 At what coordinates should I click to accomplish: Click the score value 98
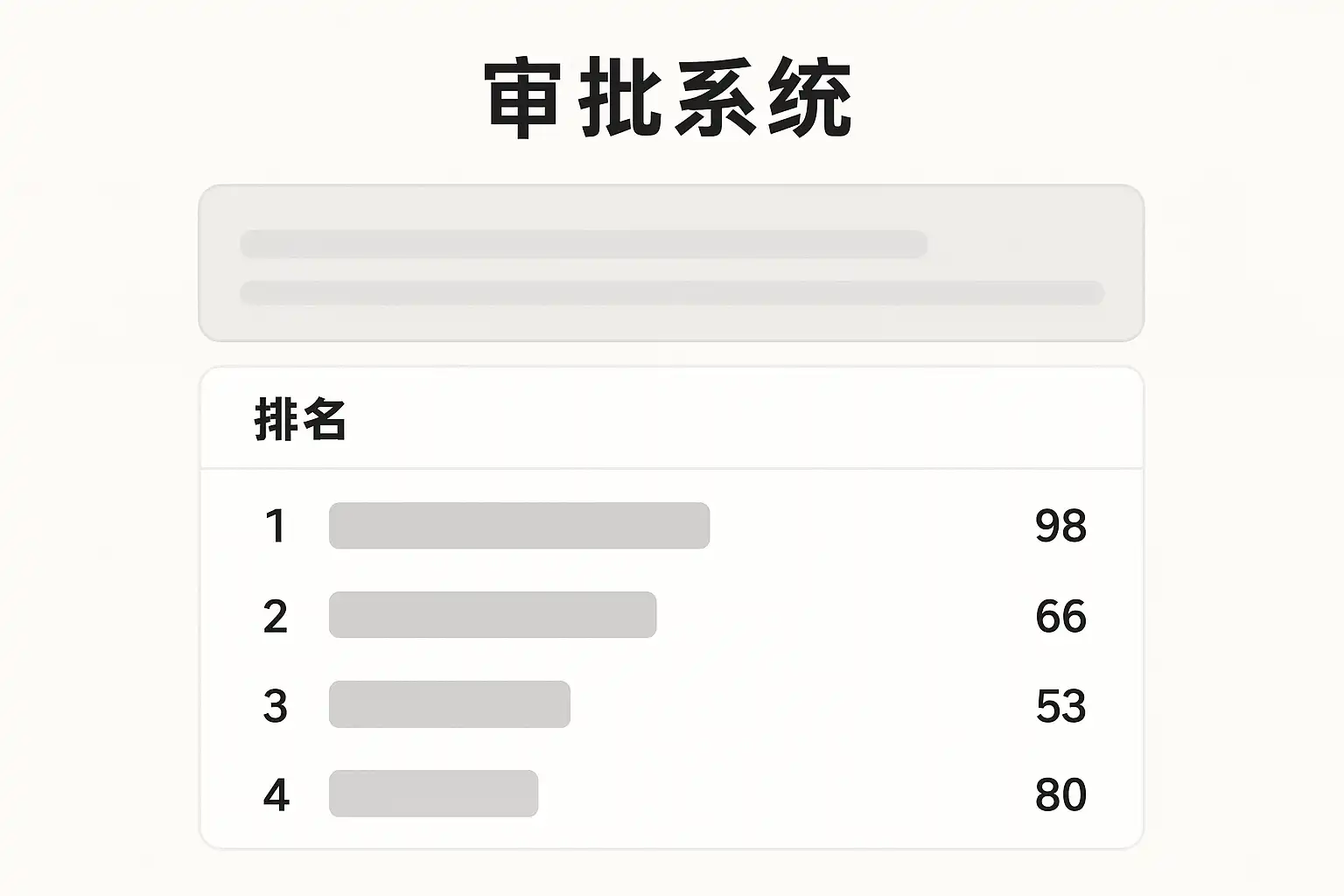1060,526
